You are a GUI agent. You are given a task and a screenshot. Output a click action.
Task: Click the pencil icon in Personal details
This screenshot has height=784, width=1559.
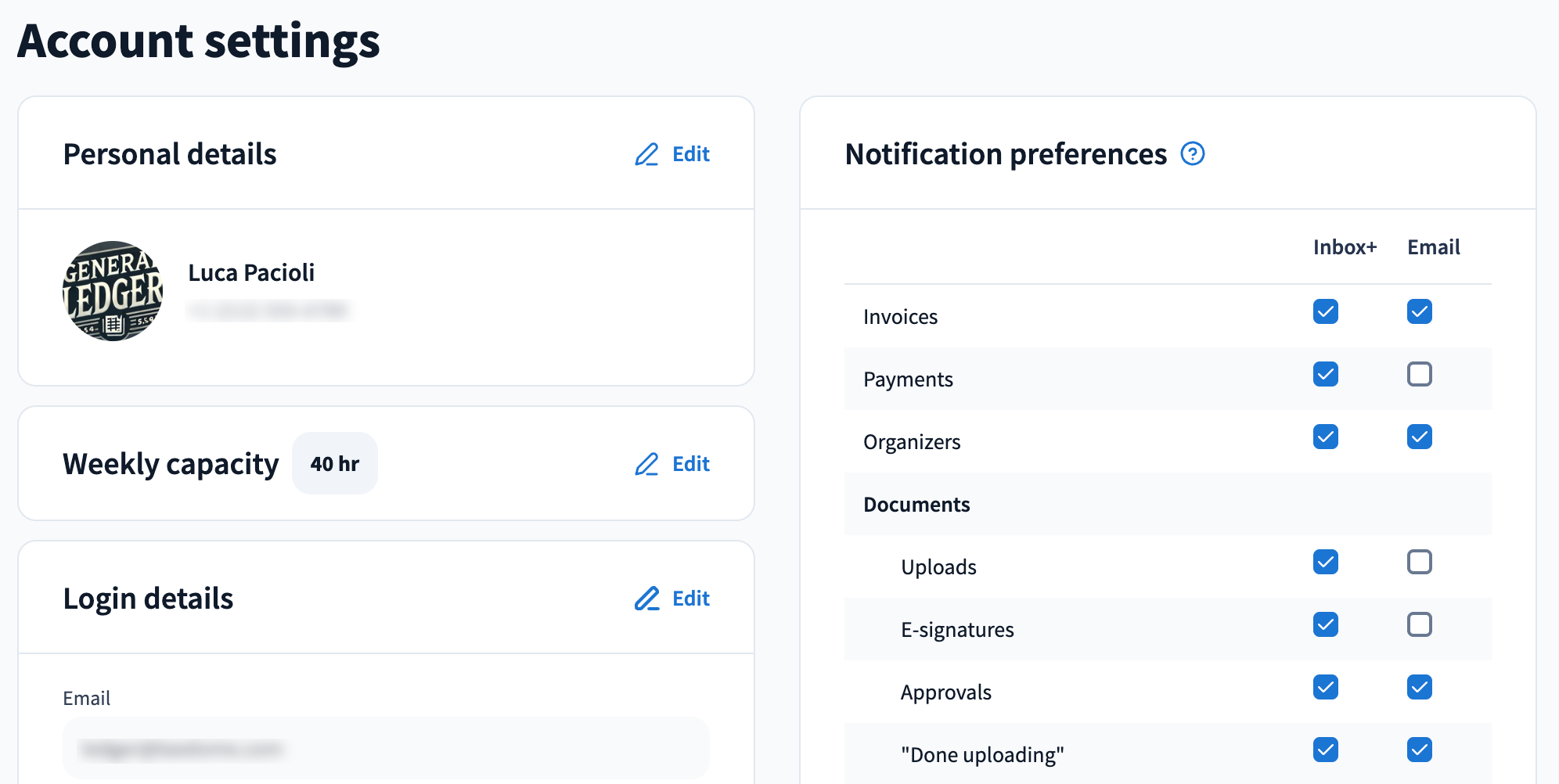click(x=646, y=154)
